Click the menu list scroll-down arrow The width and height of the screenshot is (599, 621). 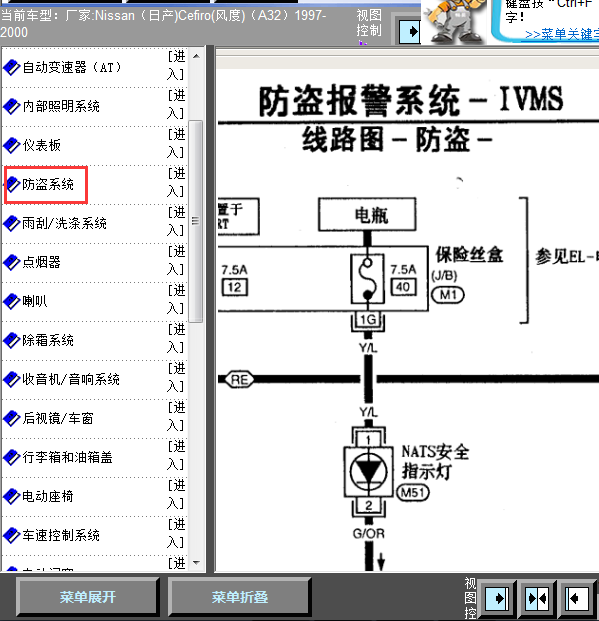coord(196,563)
